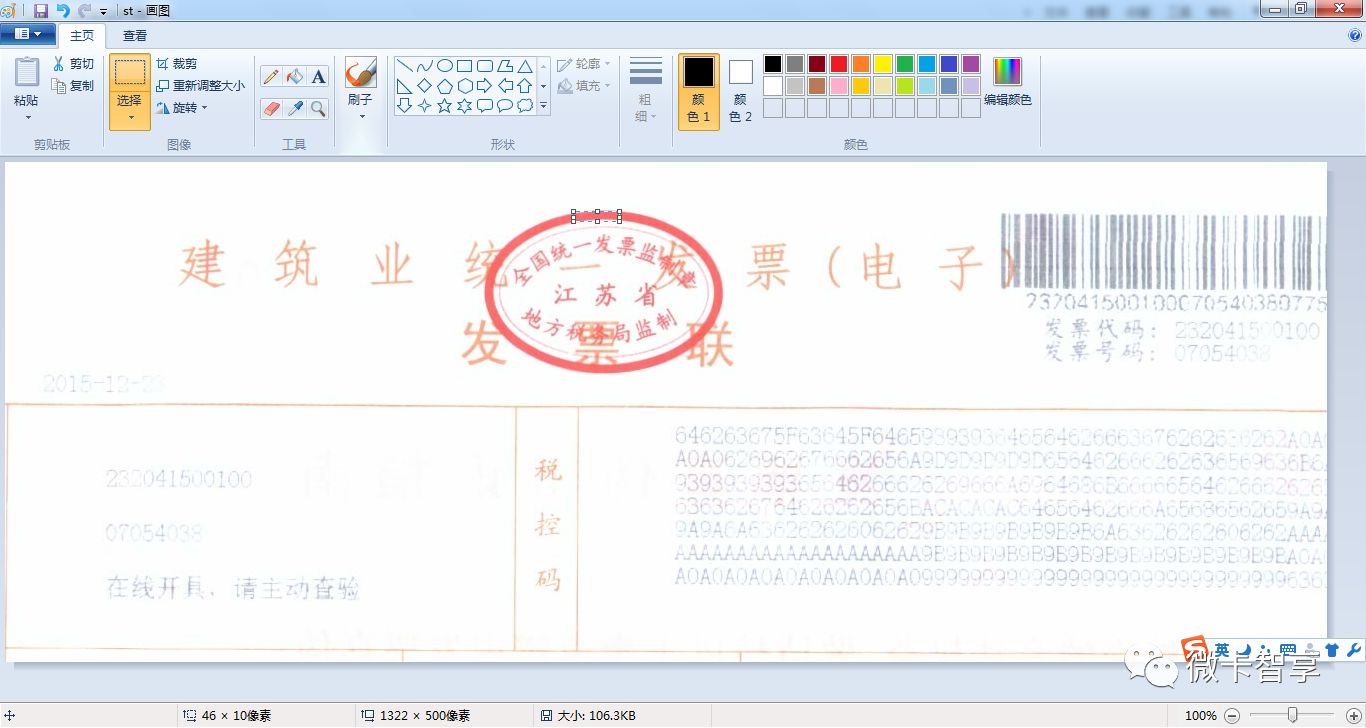Switch to the View (查看) tab
Viewport: 1366px width, 728px height.
click(x=135, y=35)
